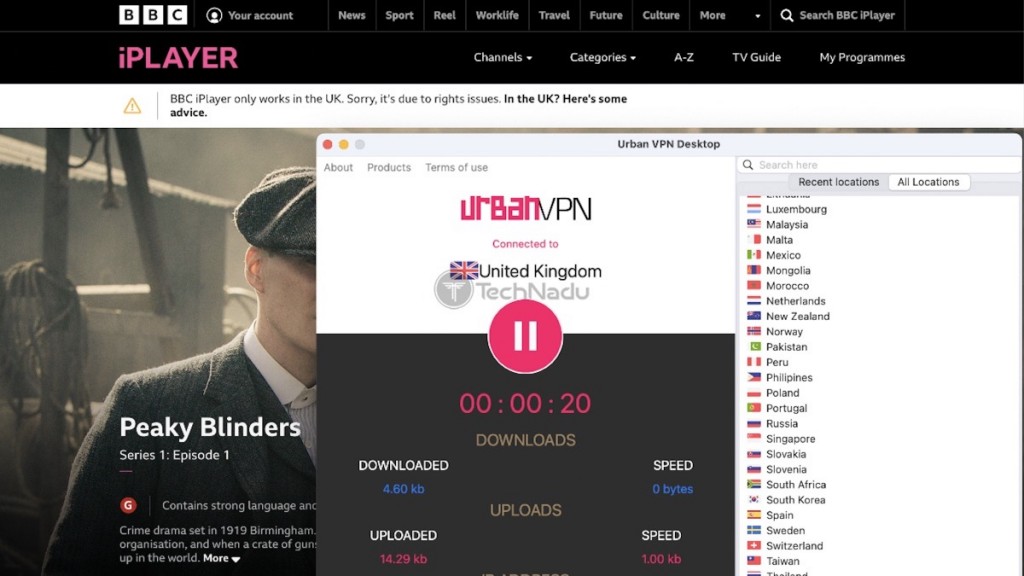Click the Norway flag icon
This screenshot has width=1024, height=576.
click(754, 331)
